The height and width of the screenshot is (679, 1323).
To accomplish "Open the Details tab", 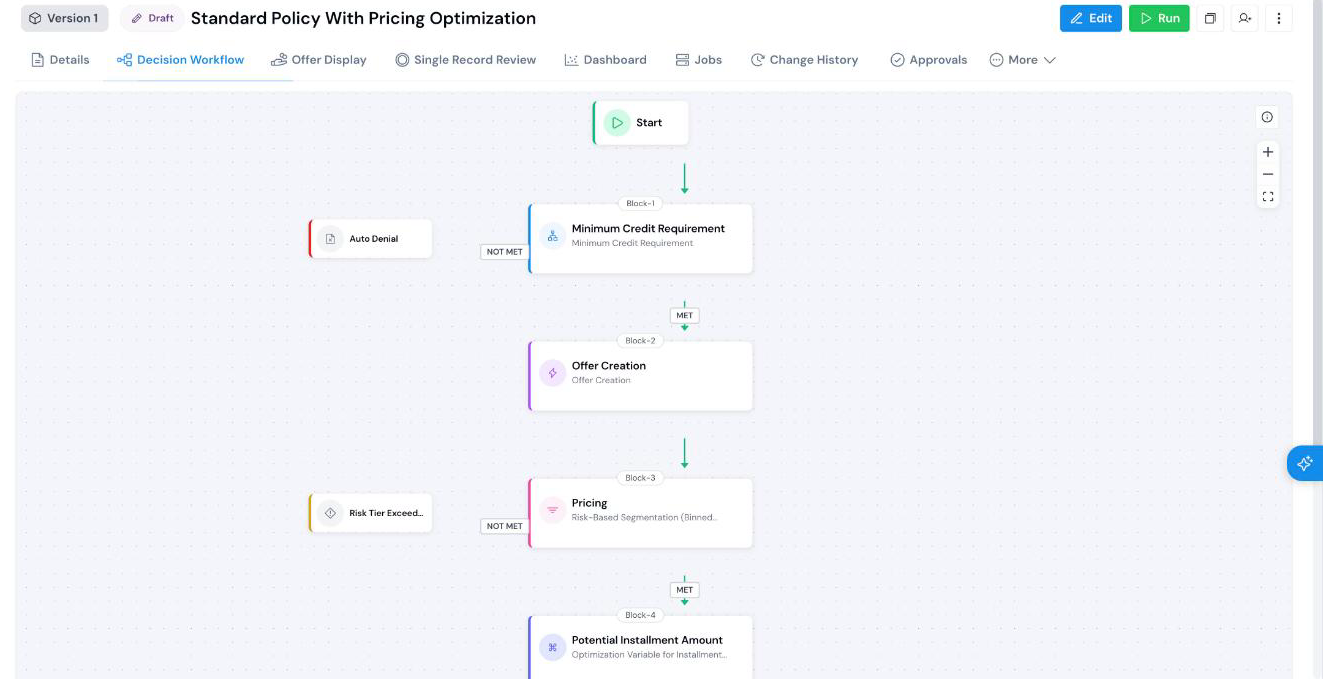I will (x=60, y=60).
